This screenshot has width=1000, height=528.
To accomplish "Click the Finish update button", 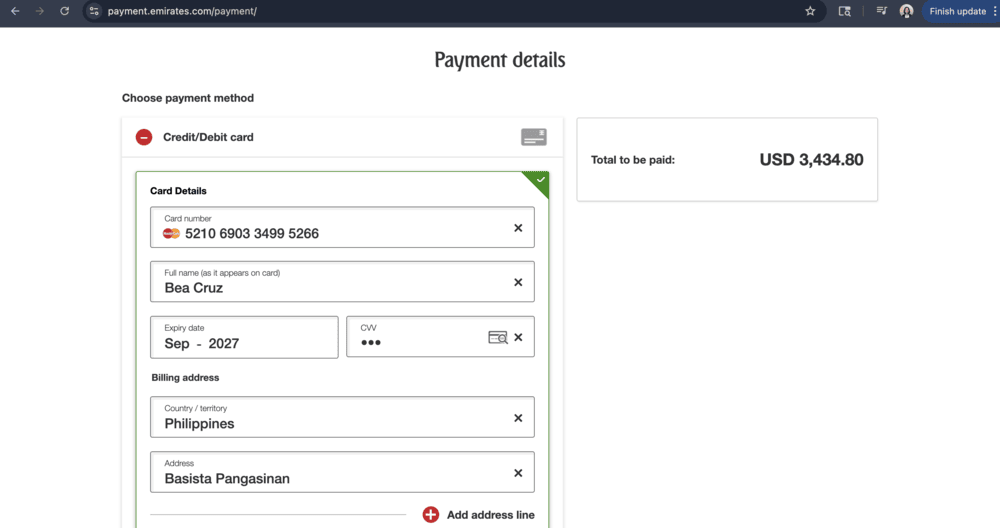I will coord(957,11).
